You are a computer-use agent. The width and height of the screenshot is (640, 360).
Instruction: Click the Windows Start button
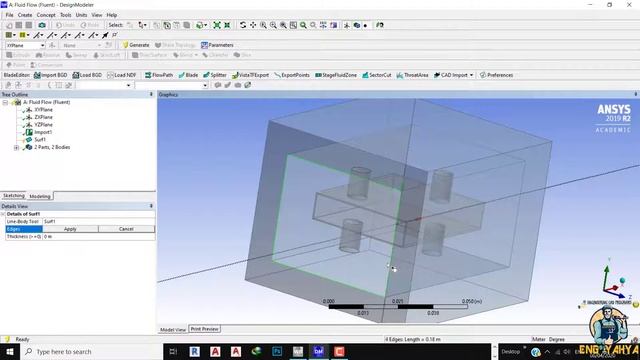click(9, 351)
